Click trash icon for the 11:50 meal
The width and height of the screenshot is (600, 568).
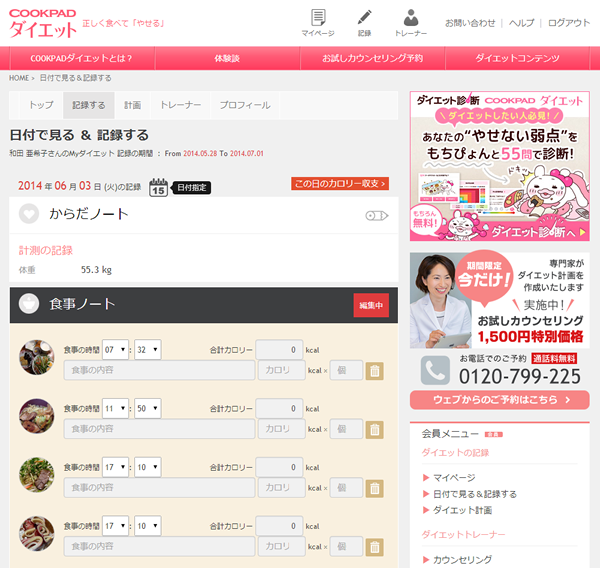click(x=374, y=429)
